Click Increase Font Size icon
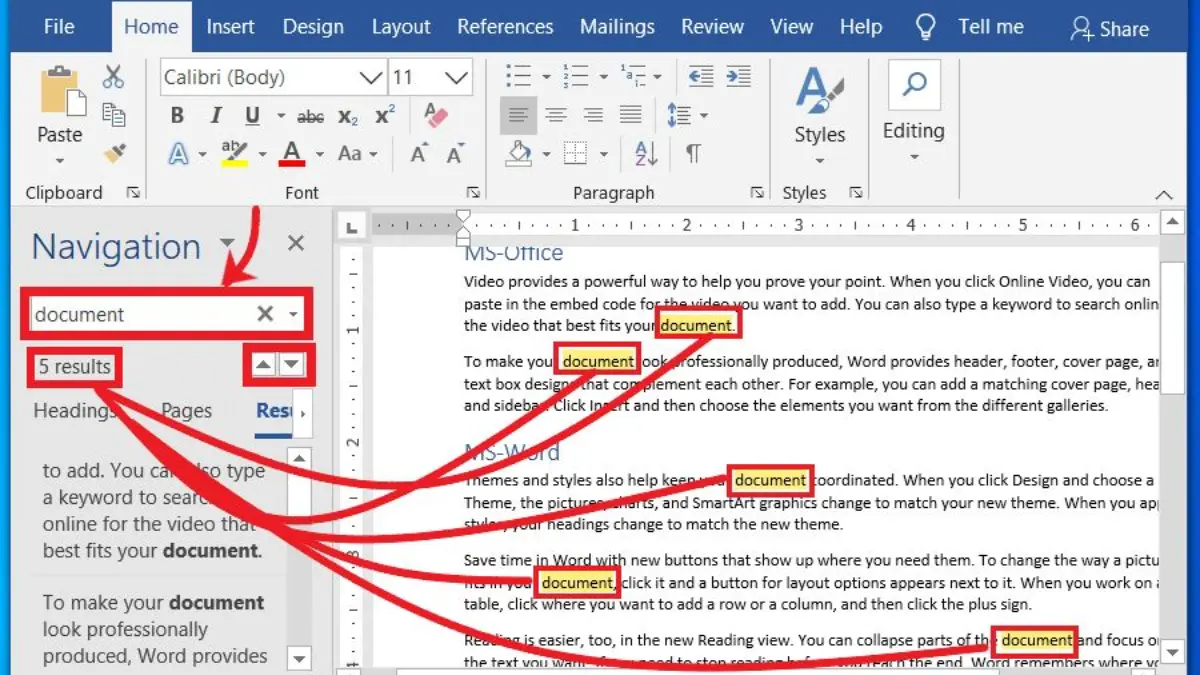This screenshot has height=675, width=1200. [420, 153]
